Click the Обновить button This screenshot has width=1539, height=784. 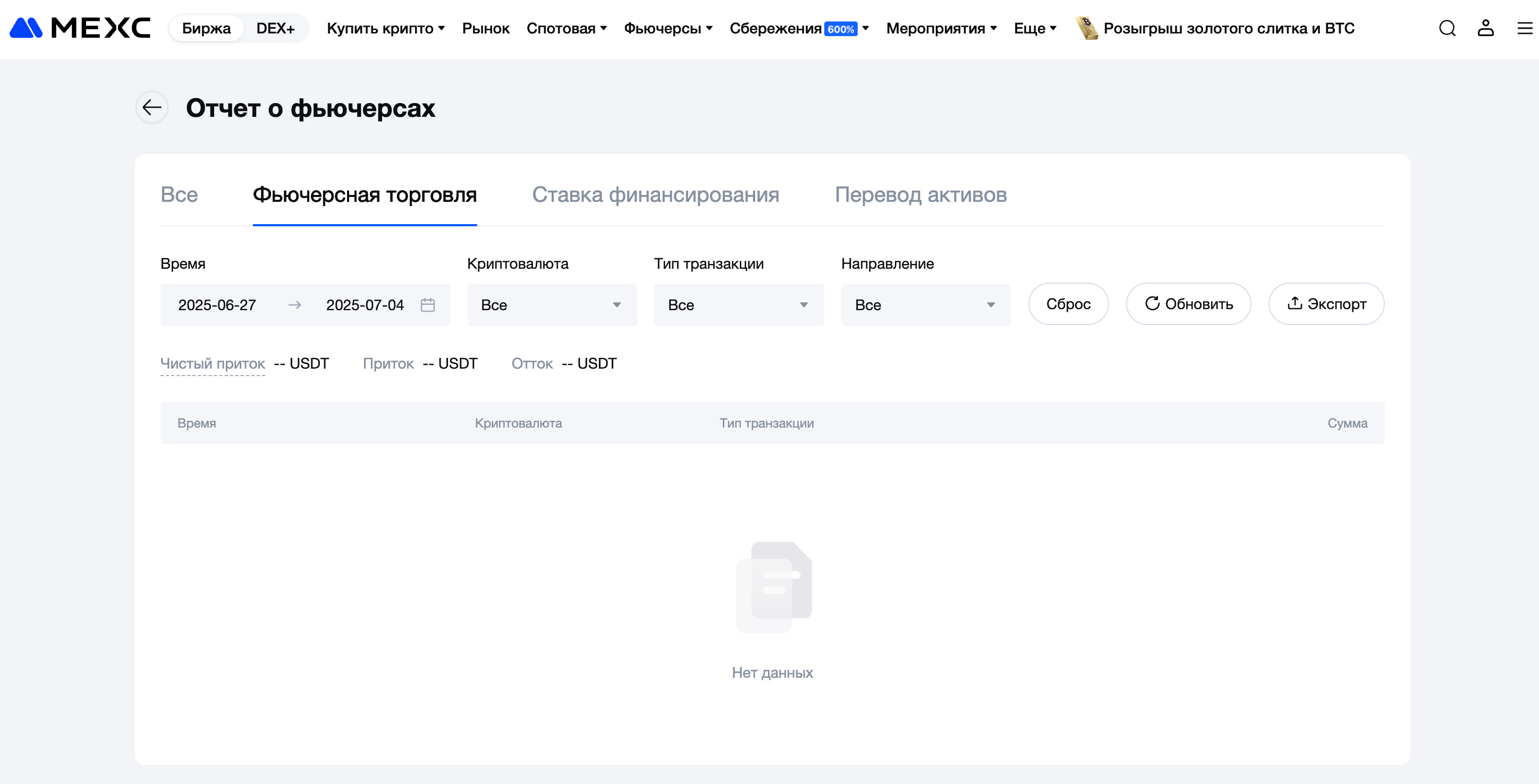1188,304
